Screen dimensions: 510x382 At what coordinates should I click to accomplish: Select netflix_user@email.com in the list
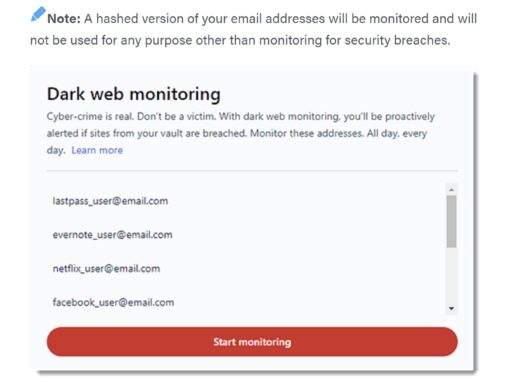106,269
